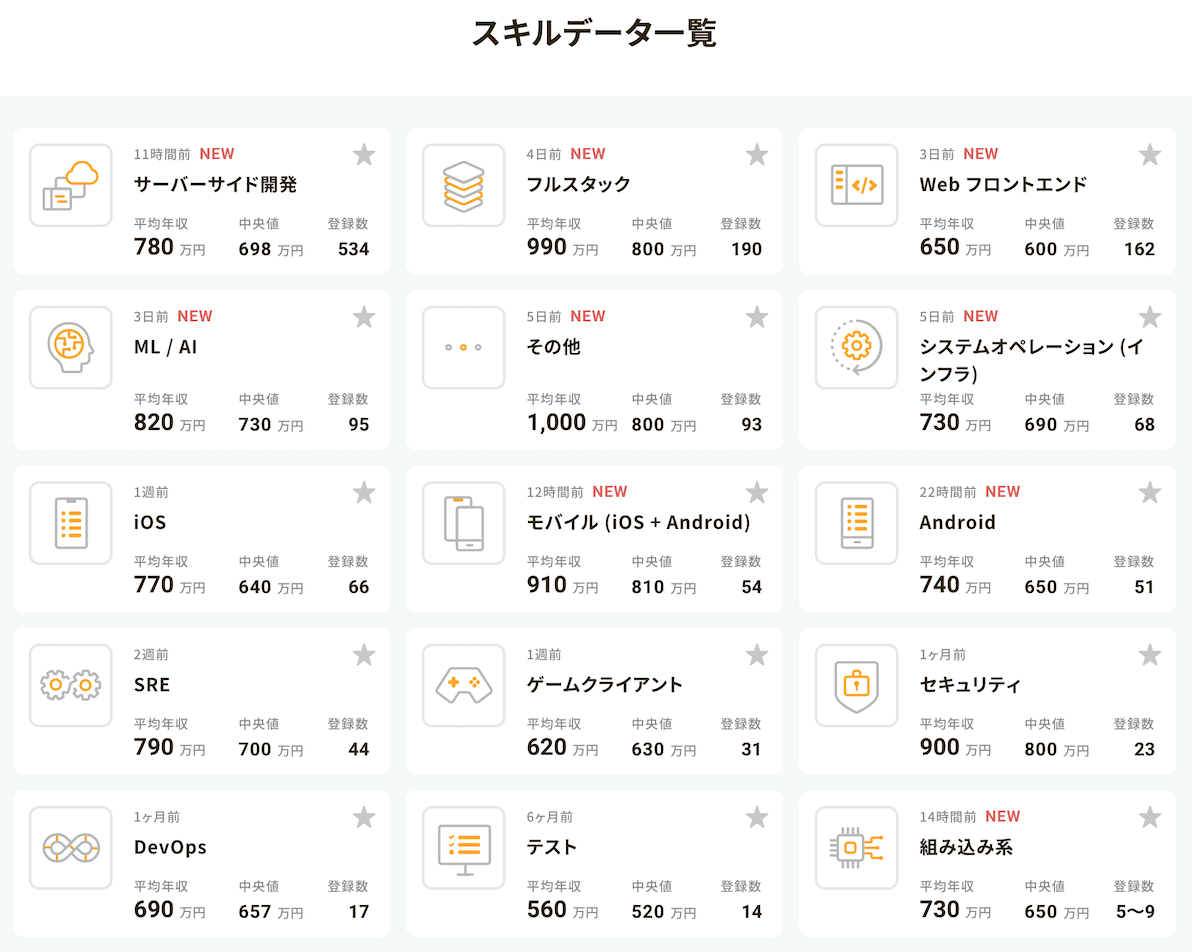
Task: Toggle the star on the フルスタック card
Action: click(x=757, y=154)
